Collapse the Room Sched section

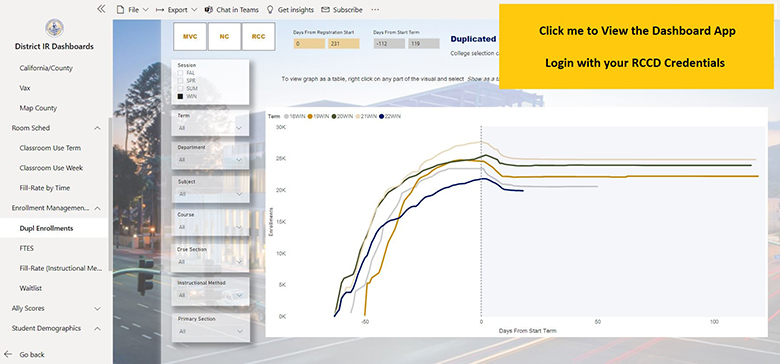point(98,128)
